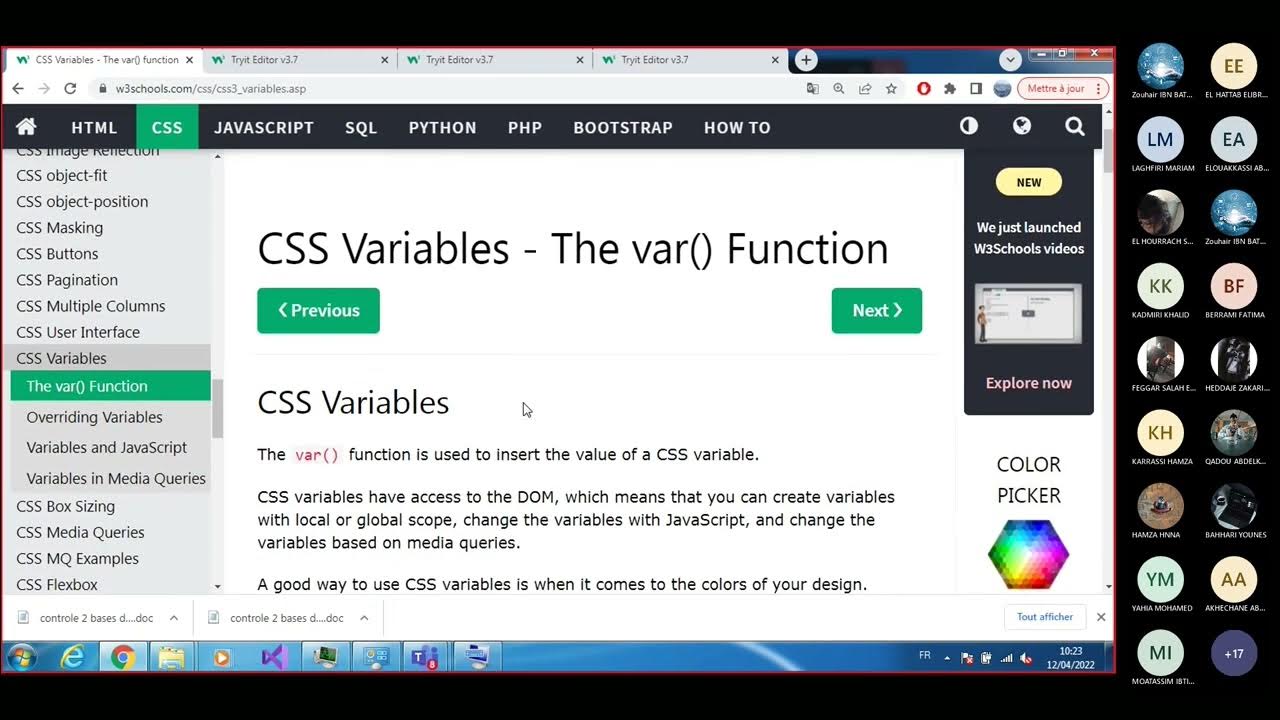Click the address bar URL

click(x=211, y=88)
